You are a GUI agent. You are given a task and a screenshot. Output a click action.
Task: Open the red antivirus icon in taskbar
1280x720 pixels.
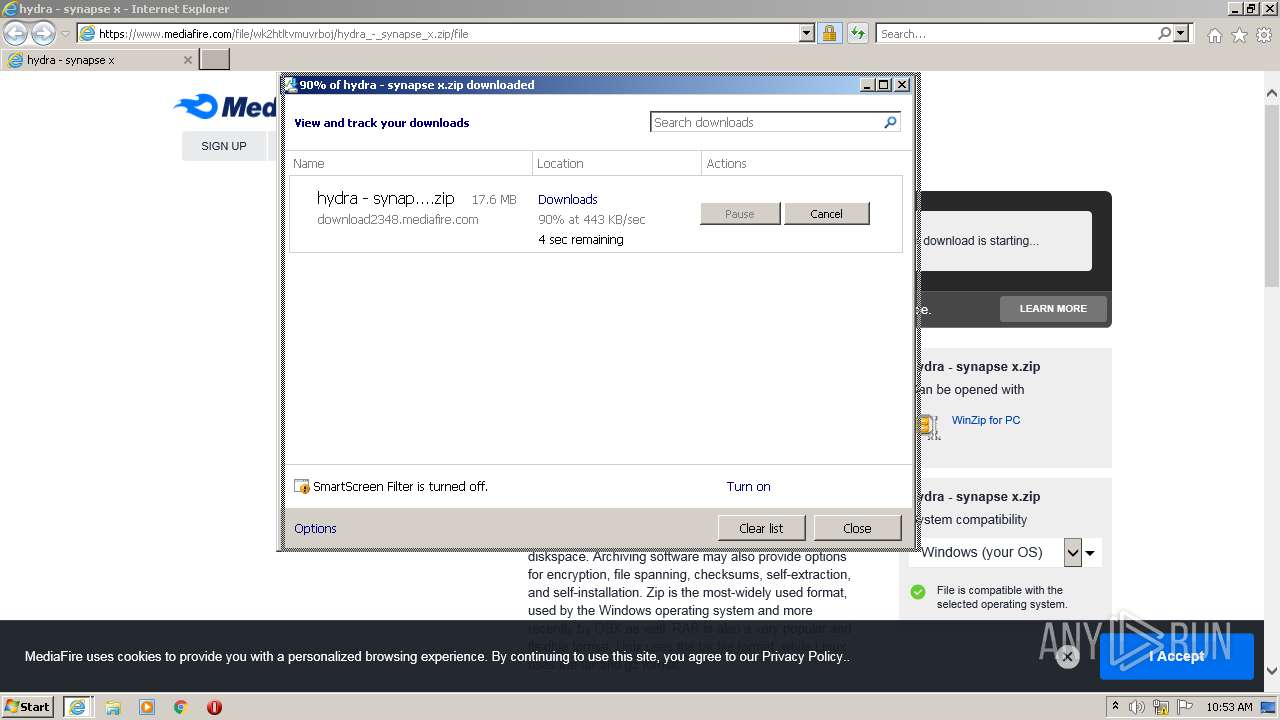pos(214,707)
